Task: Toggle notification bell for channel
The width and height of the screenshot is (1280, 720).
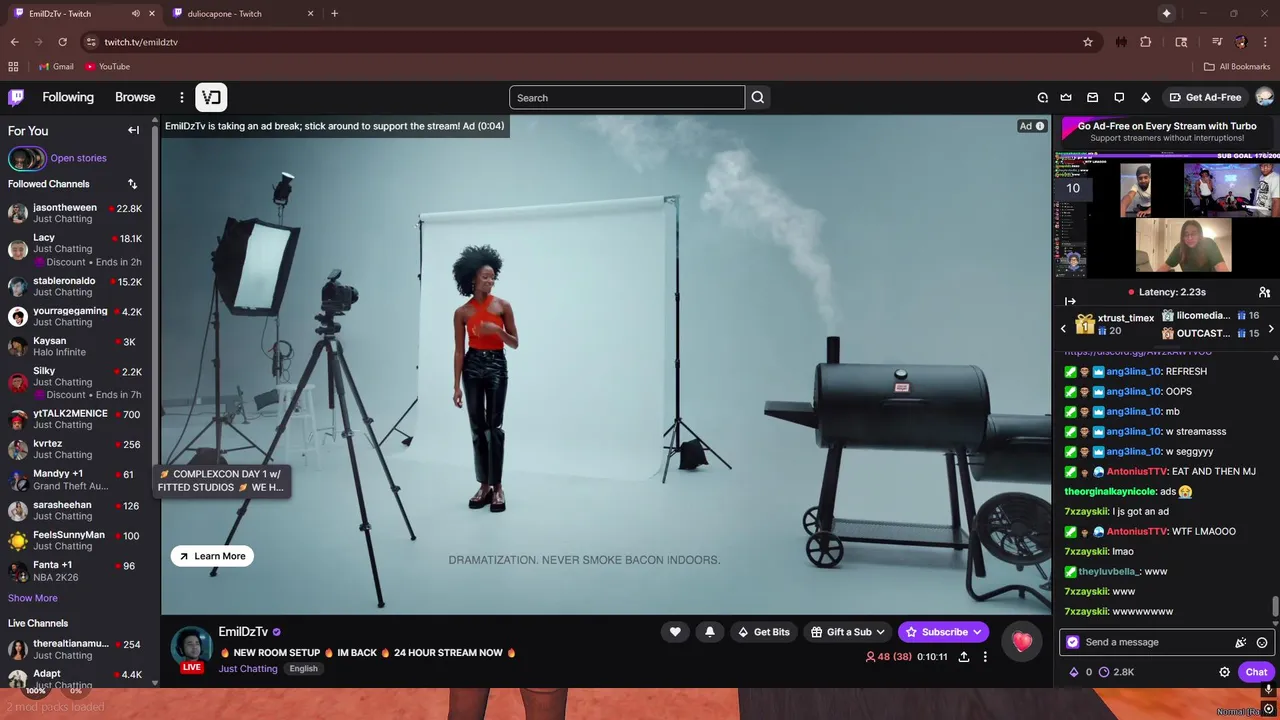Action: [710, 632]
